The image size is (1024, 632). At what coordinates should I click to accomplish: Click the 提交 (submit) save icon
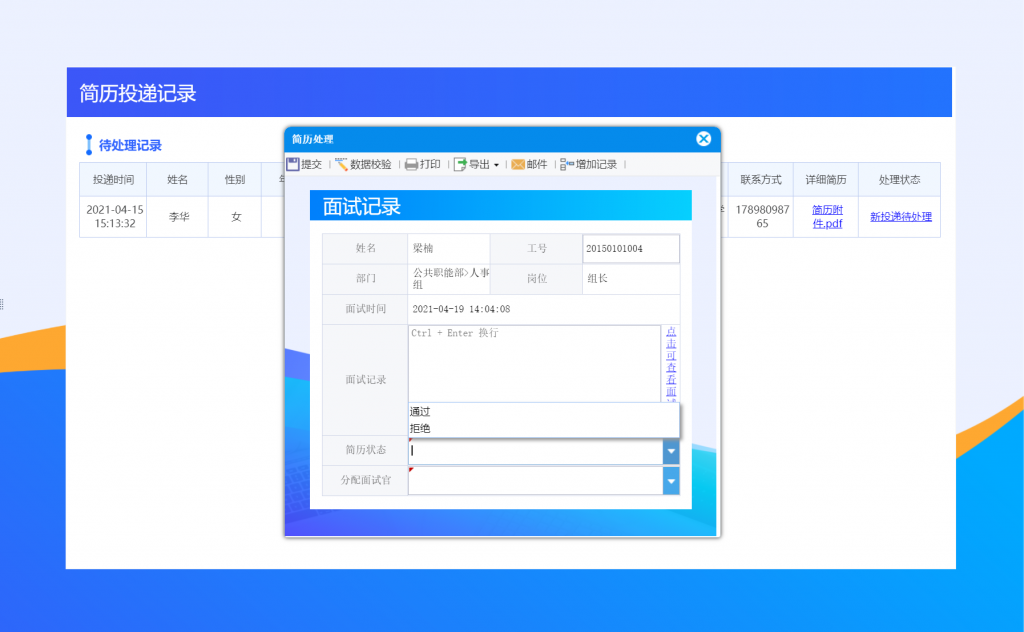[x=294, y=164]
